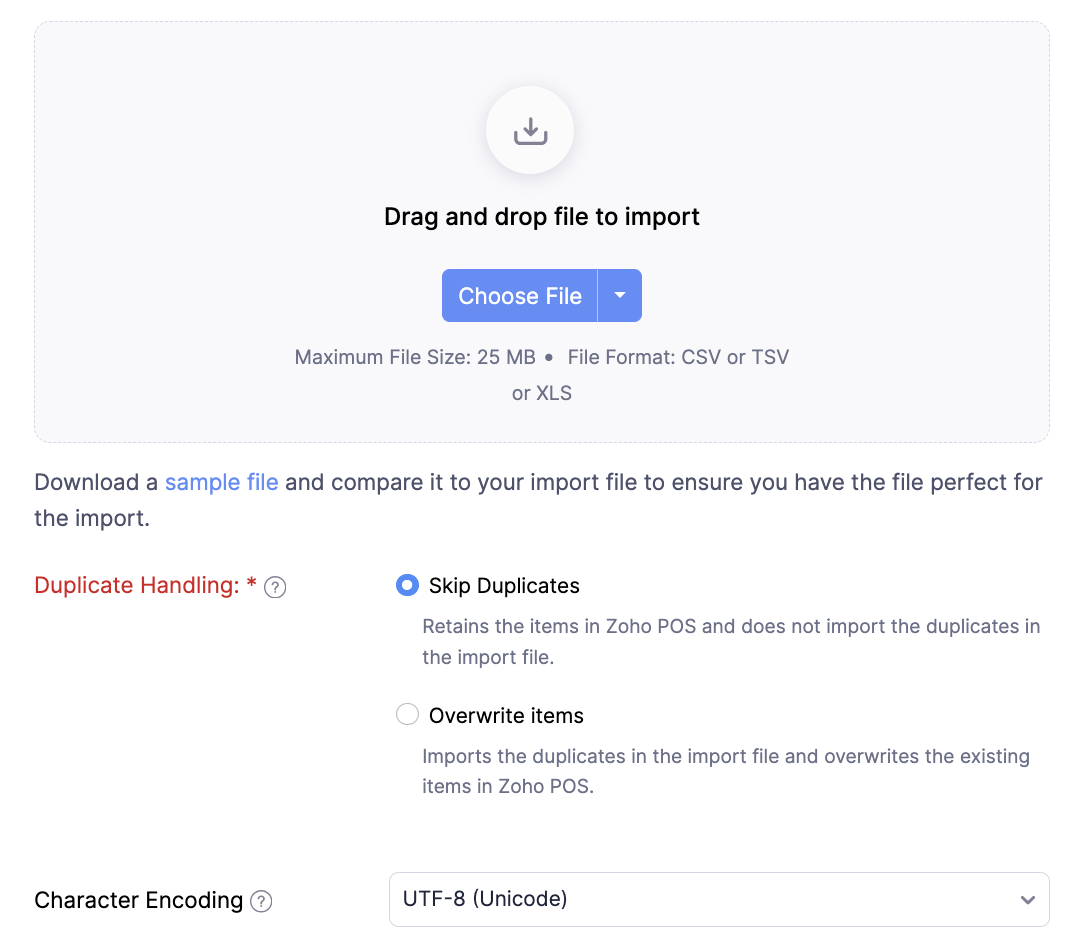Click the Character Encoding help icon

(261, 901)
